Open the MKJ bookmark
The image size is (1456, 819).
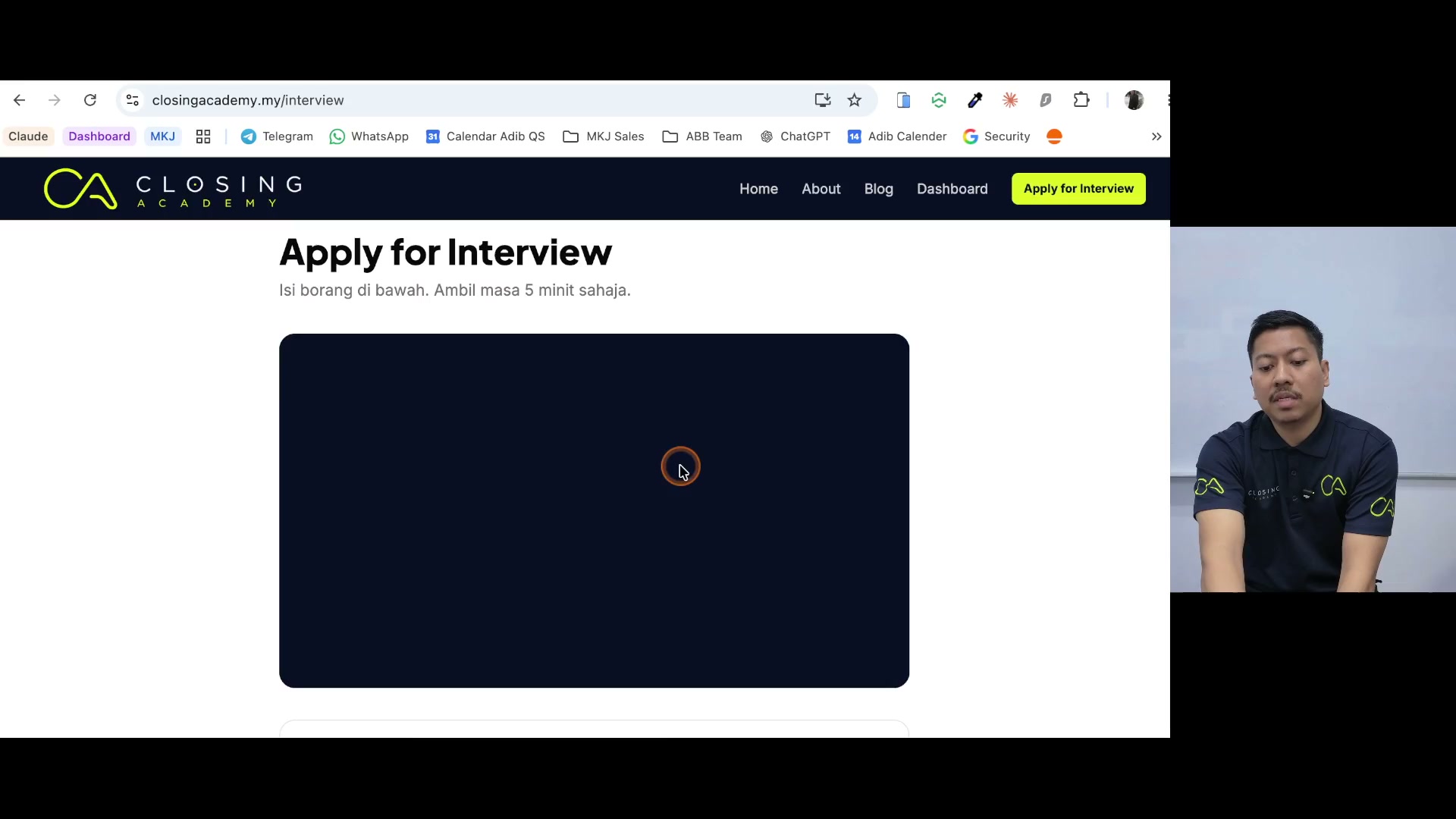(162, 136)
